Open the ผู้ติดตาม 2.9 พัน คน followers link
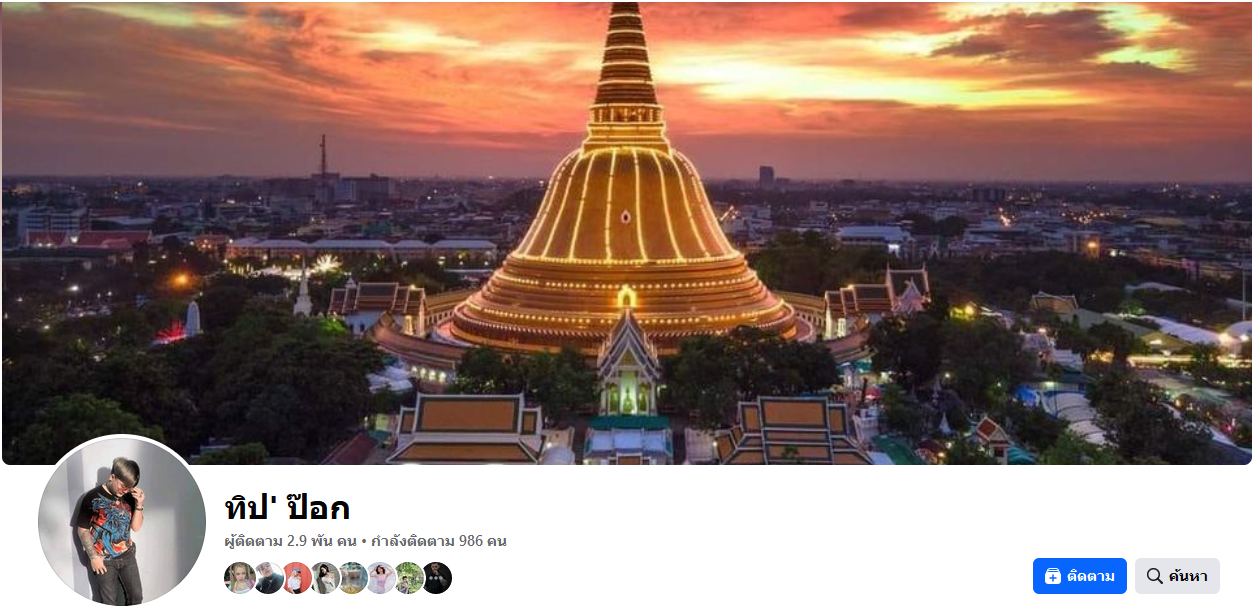Screen dimensions: 1252x613 pos(291,541)
